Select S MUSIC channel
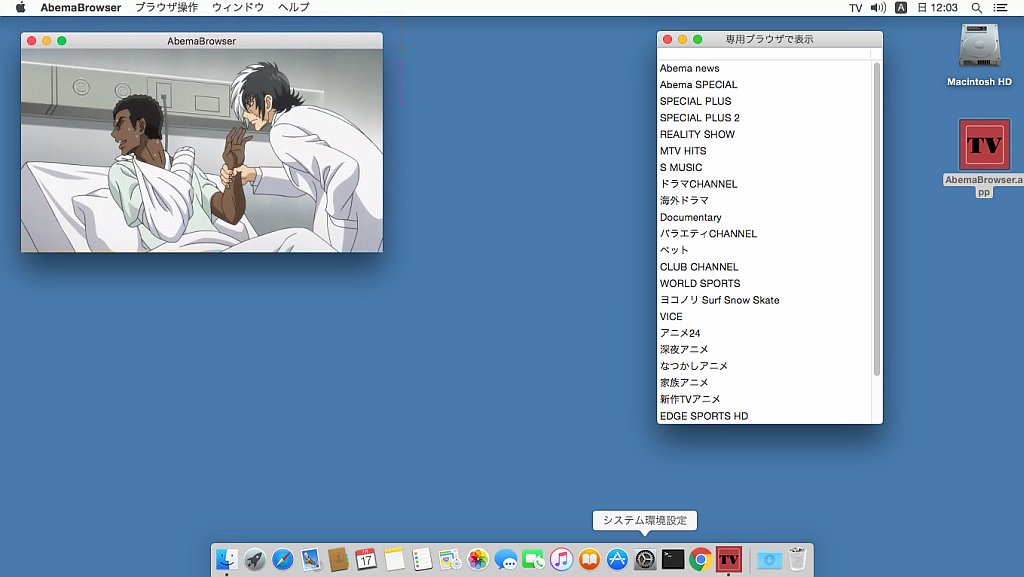The width and height of the screenshot is (1024, 577). [765, 167]
